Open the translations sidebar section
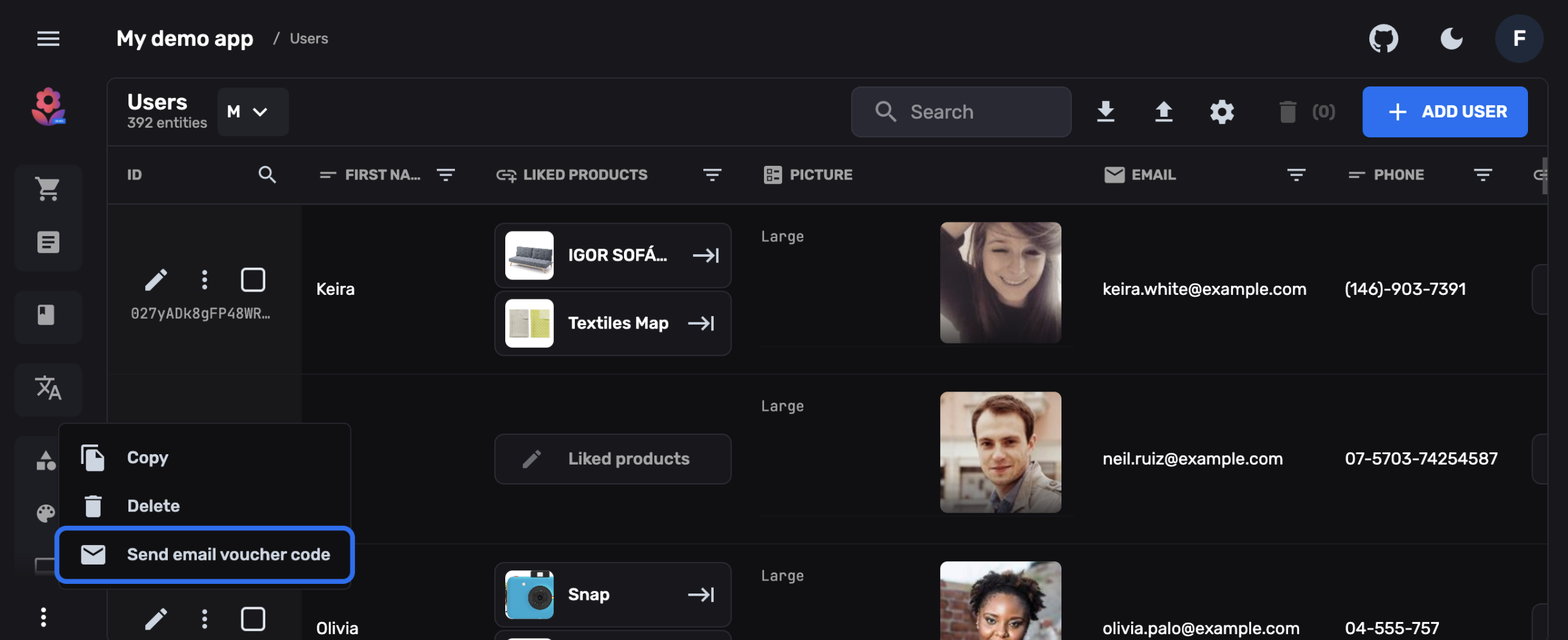This screenshot has width=1568, height=640. [48, 389]
